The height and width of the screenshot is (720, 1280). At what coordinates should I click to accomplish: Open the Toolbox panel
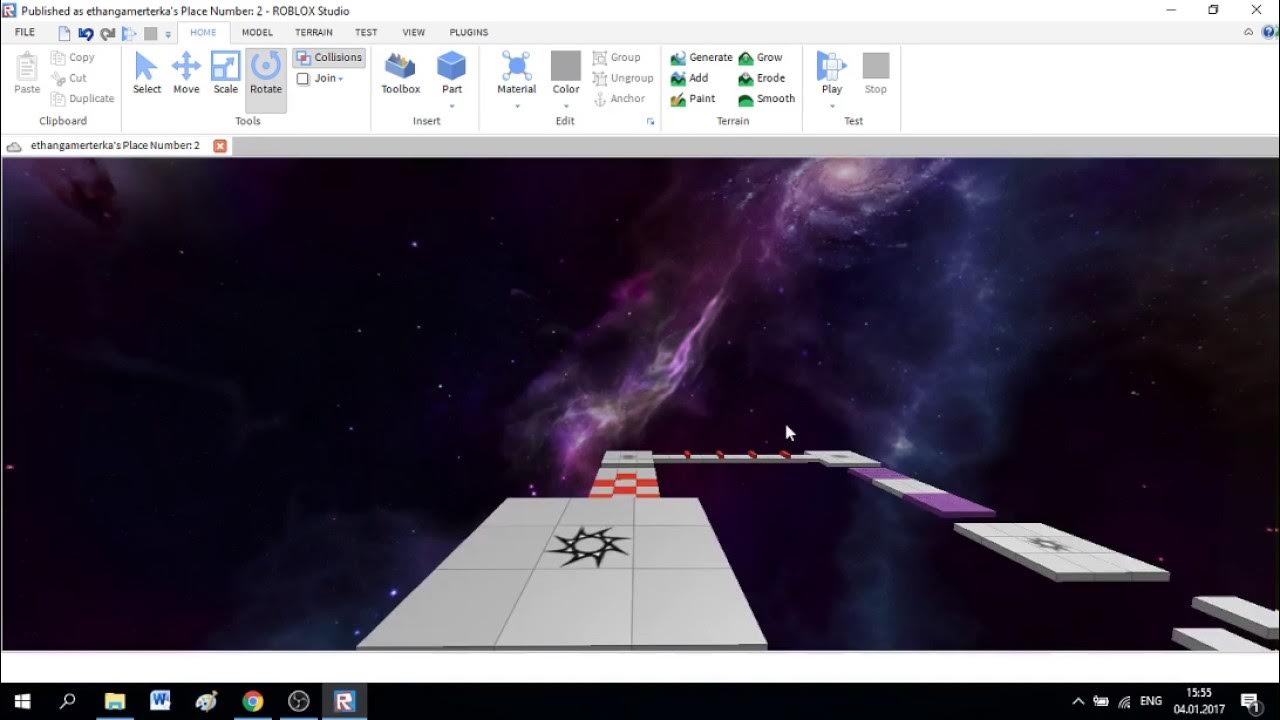point(400,73)
